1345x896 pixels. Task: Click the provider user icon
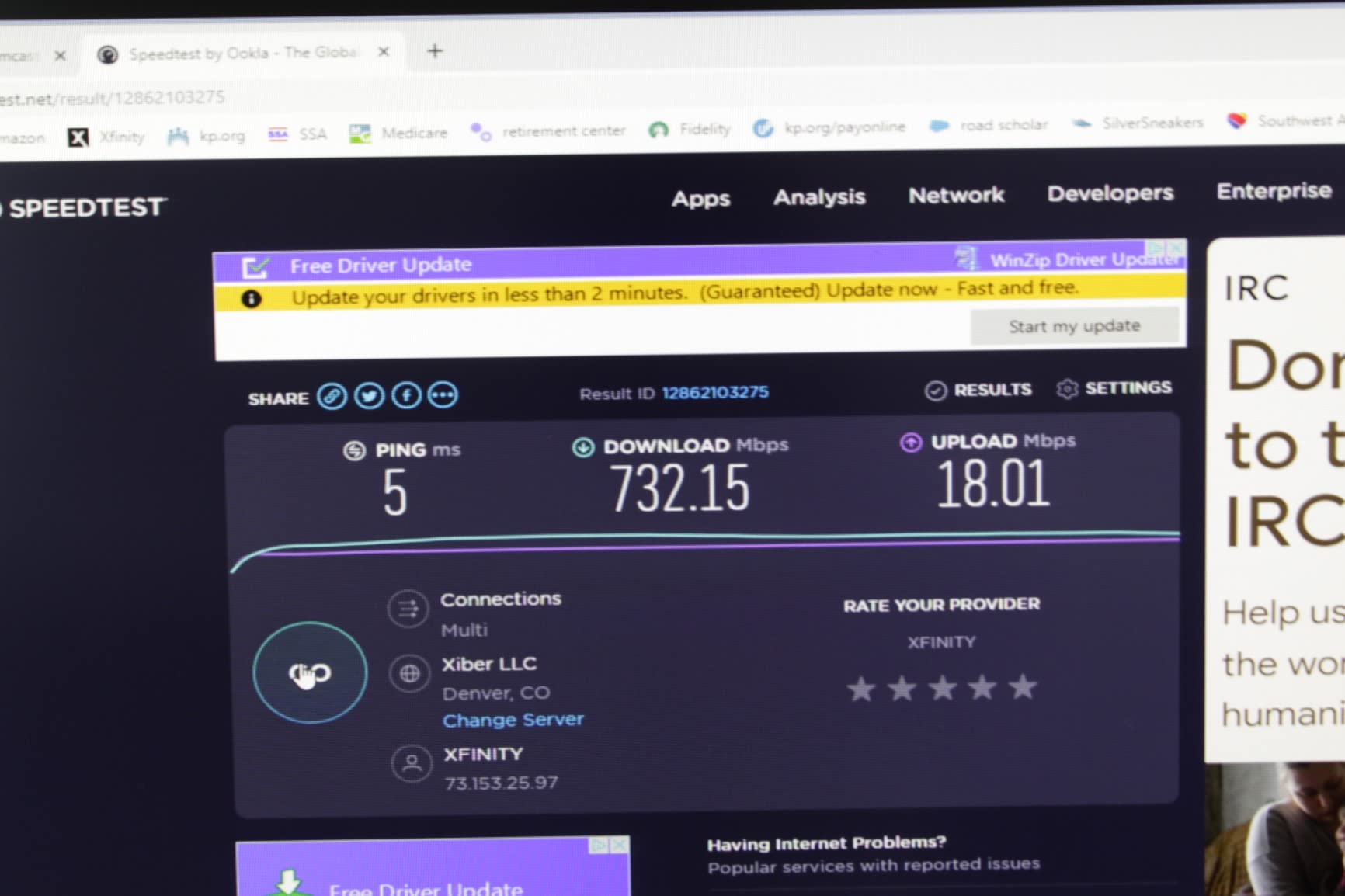click(412, 764)
